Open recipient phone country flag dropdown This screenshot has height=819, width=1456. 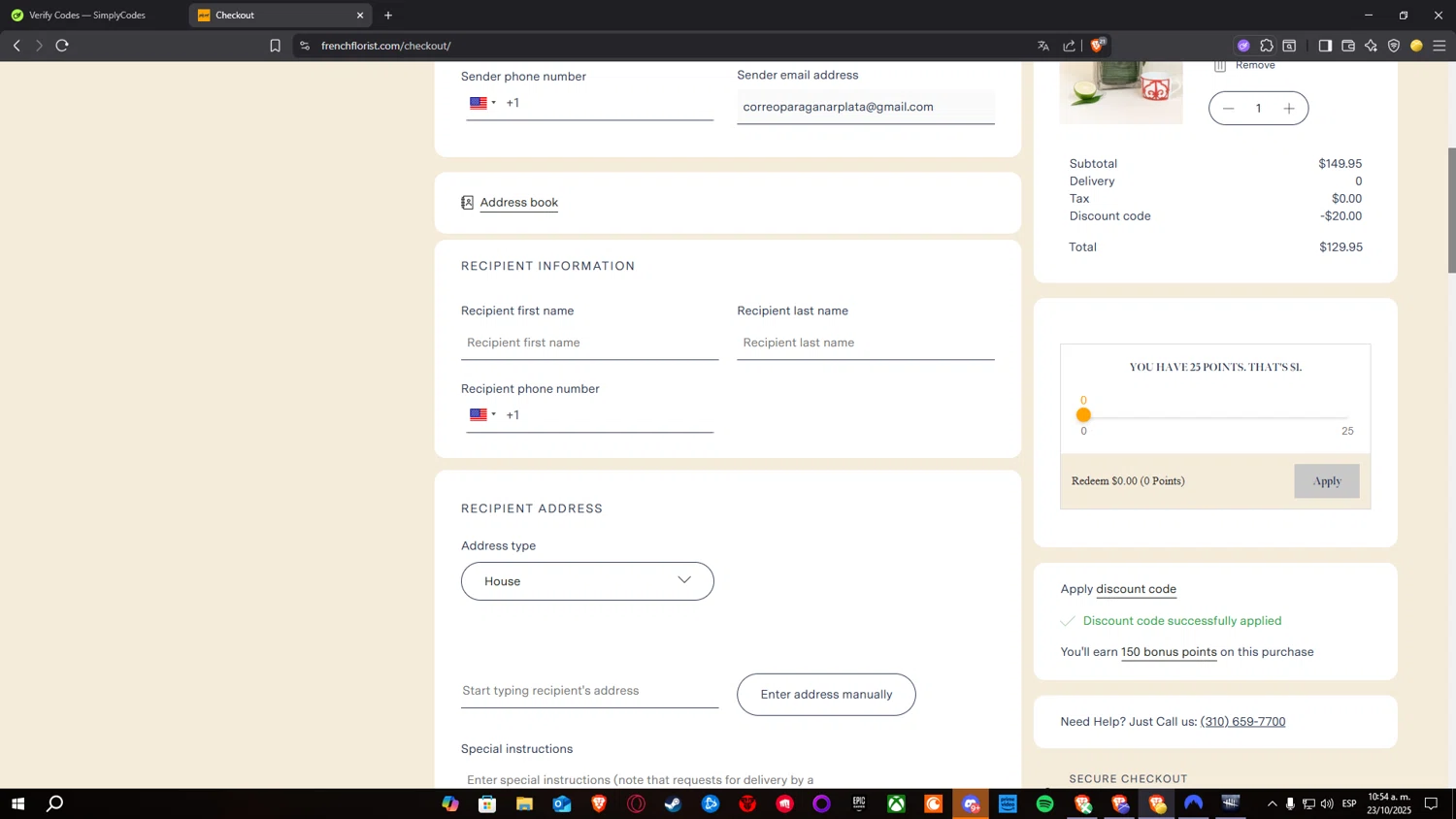[482, 415]
